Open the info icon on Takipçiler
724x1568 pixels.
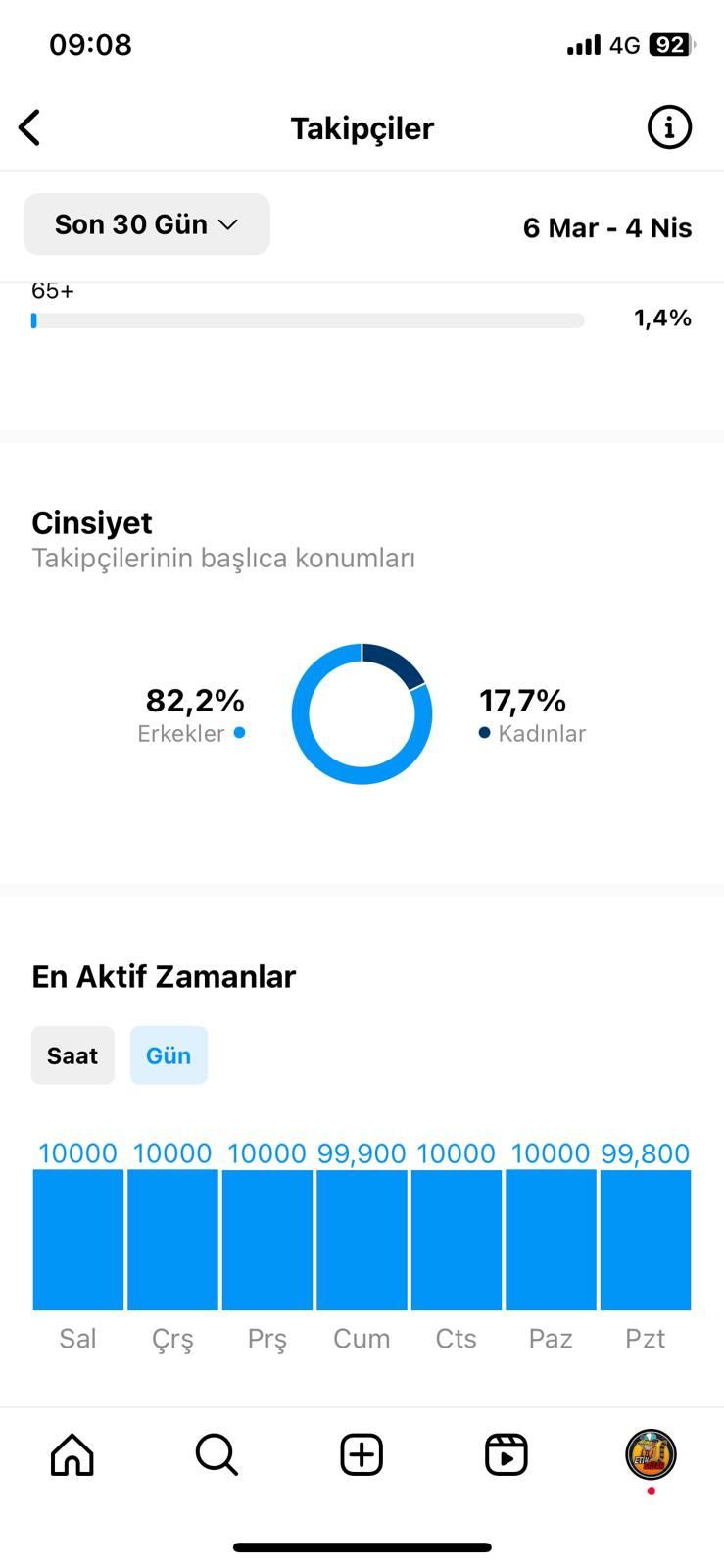[669, 127]
